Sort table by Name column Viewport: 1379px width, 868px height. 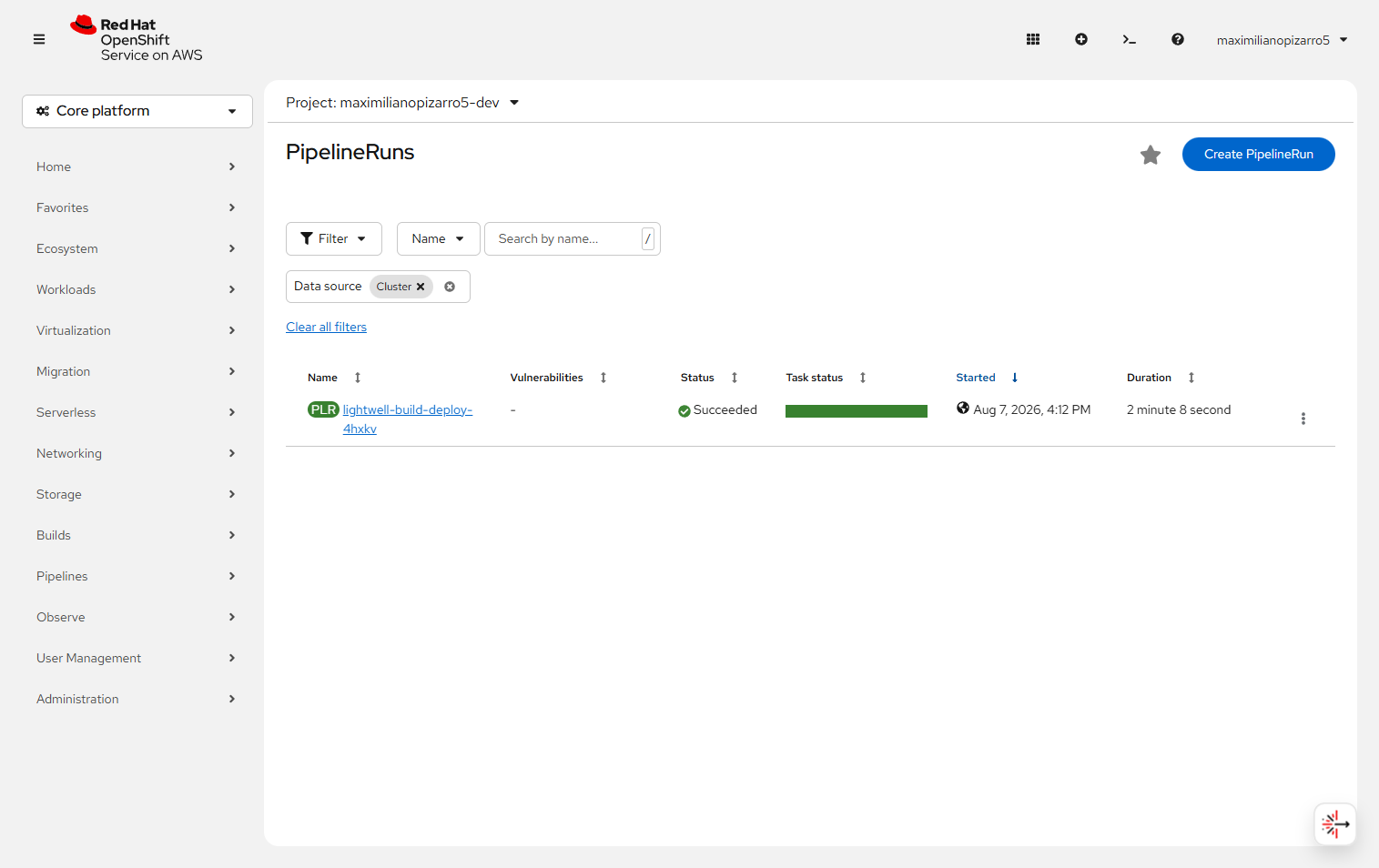(x=334, y=378)
